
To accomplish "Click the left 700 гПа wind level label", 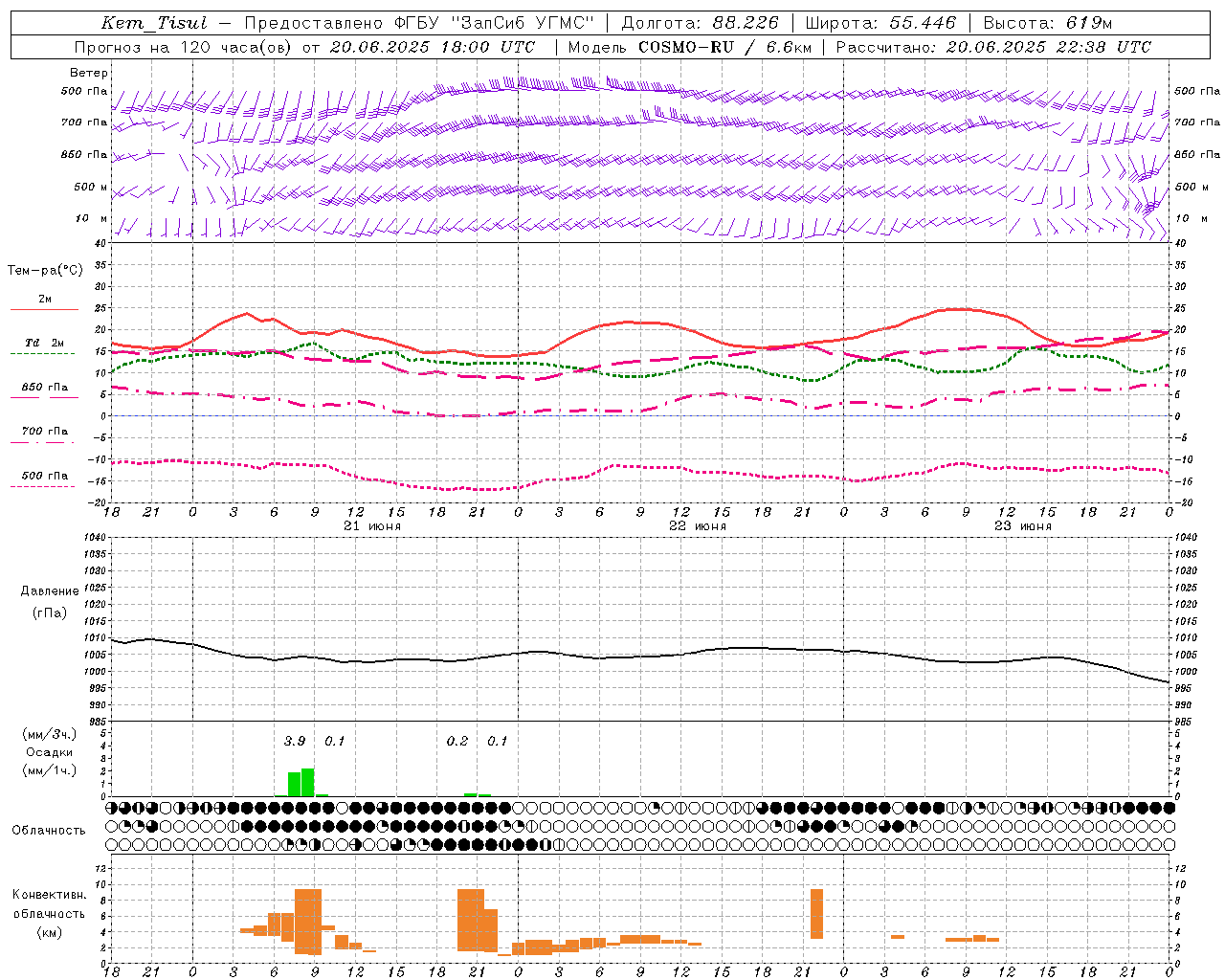I will (x=84, y=122).
